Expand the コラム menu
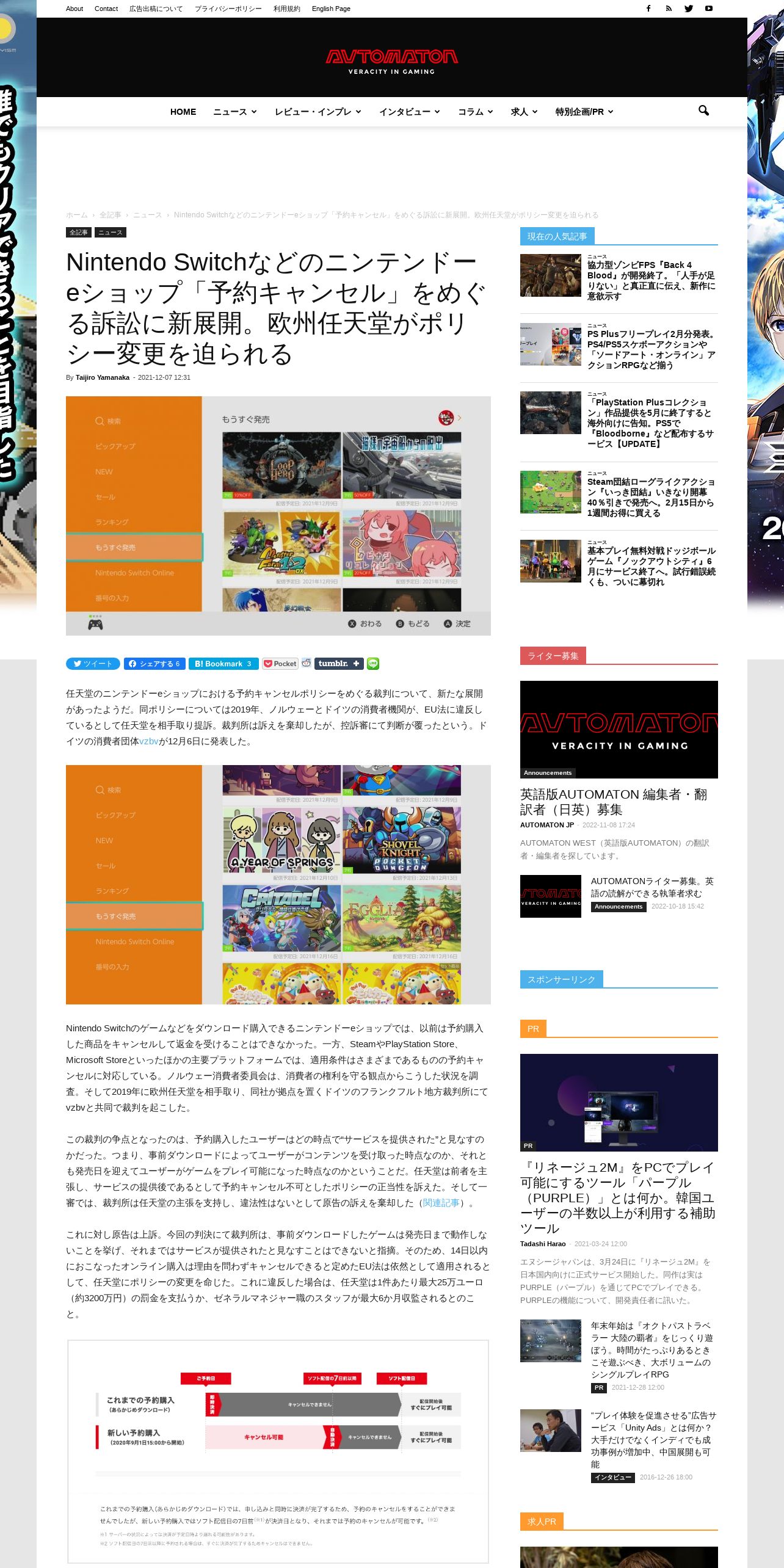The height and width of the screenshot is (1568, 784). pyautogui.click(x=476, y=112)
